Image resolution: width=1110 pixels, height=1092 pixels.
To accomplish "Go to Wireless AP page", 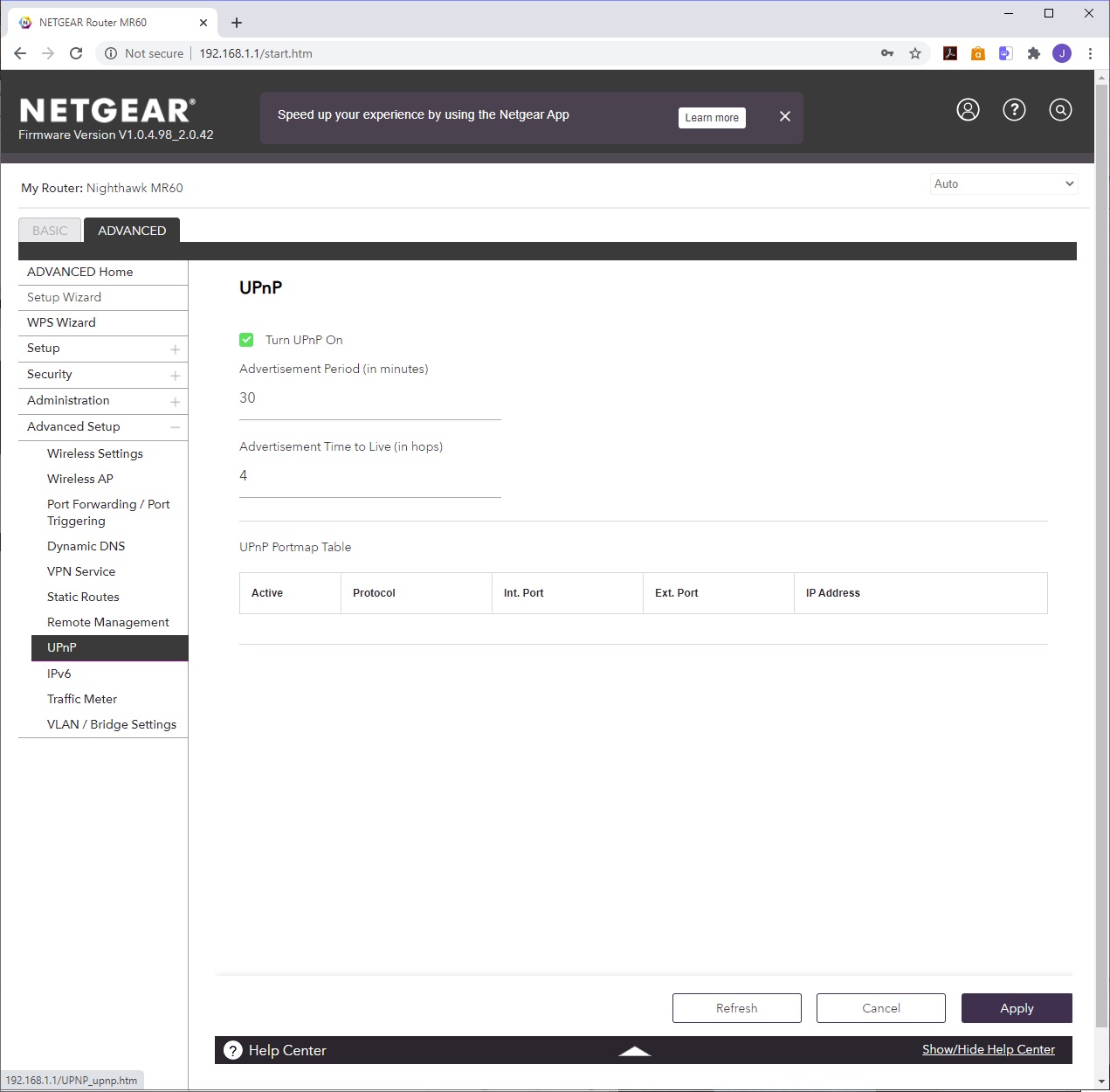I will pyautogui.click(x=80, y=479).
